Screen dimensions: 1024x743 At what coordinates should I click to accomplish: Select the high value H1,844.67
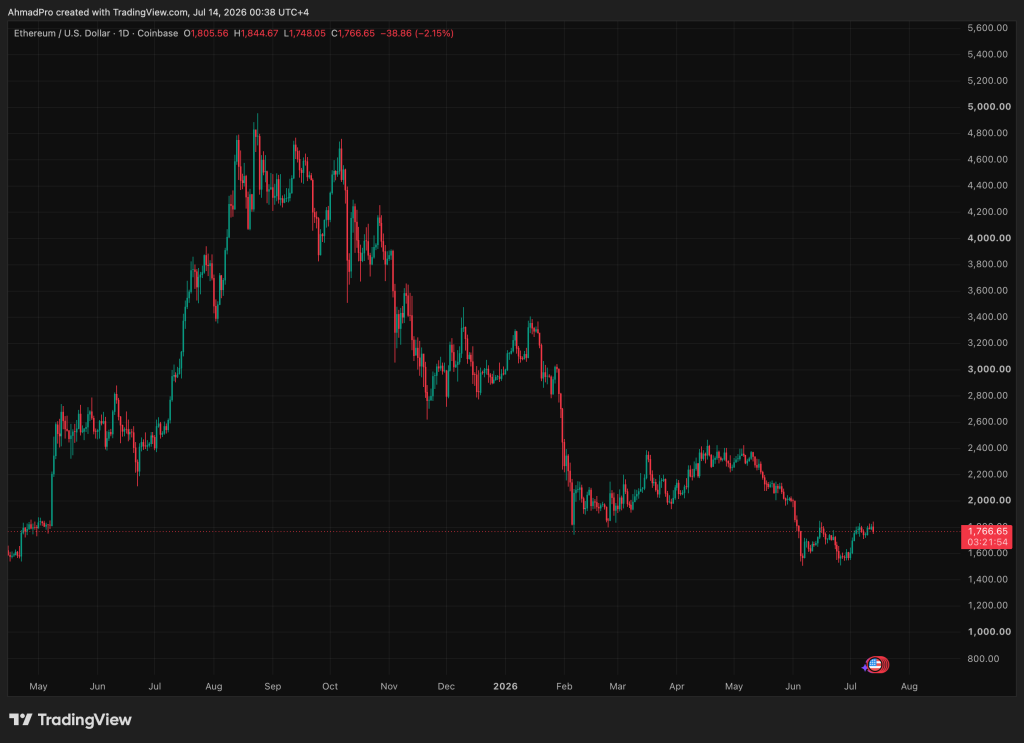(256, 33)
